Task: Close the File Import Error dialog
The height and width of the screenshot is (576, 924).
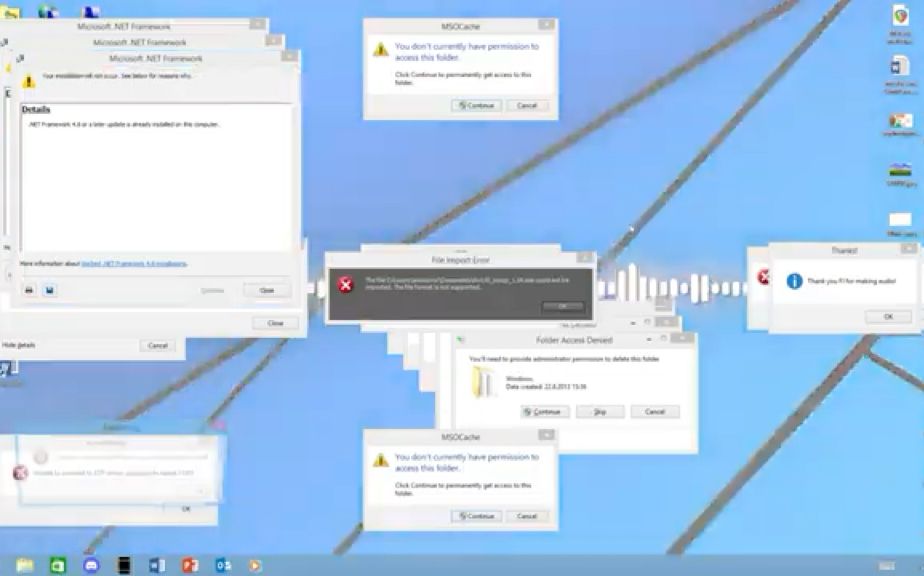Action: [584, 258]
